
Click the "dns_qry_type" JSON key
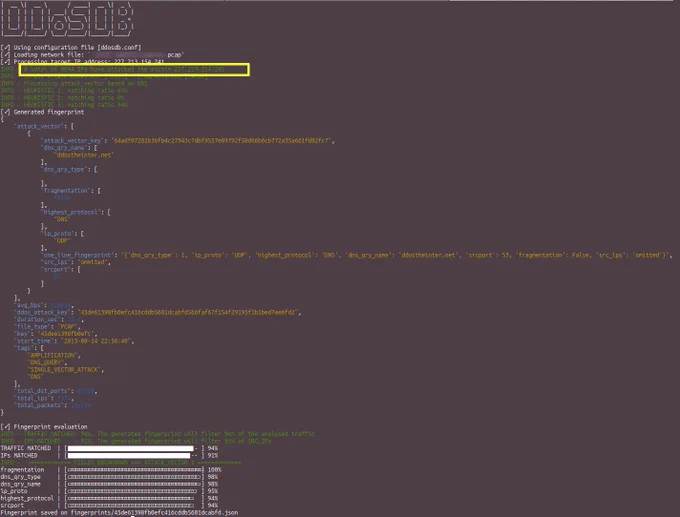pyautogui.click(x=65, y=169)
